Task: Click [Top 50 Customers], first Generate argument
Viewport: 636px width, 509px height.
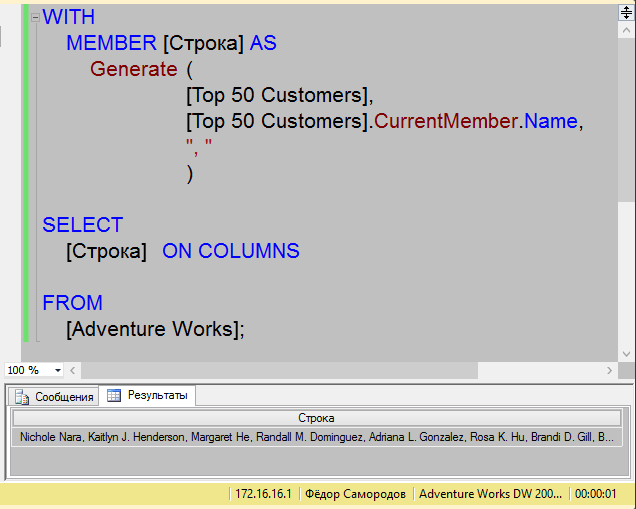Action: click(279, 95)
